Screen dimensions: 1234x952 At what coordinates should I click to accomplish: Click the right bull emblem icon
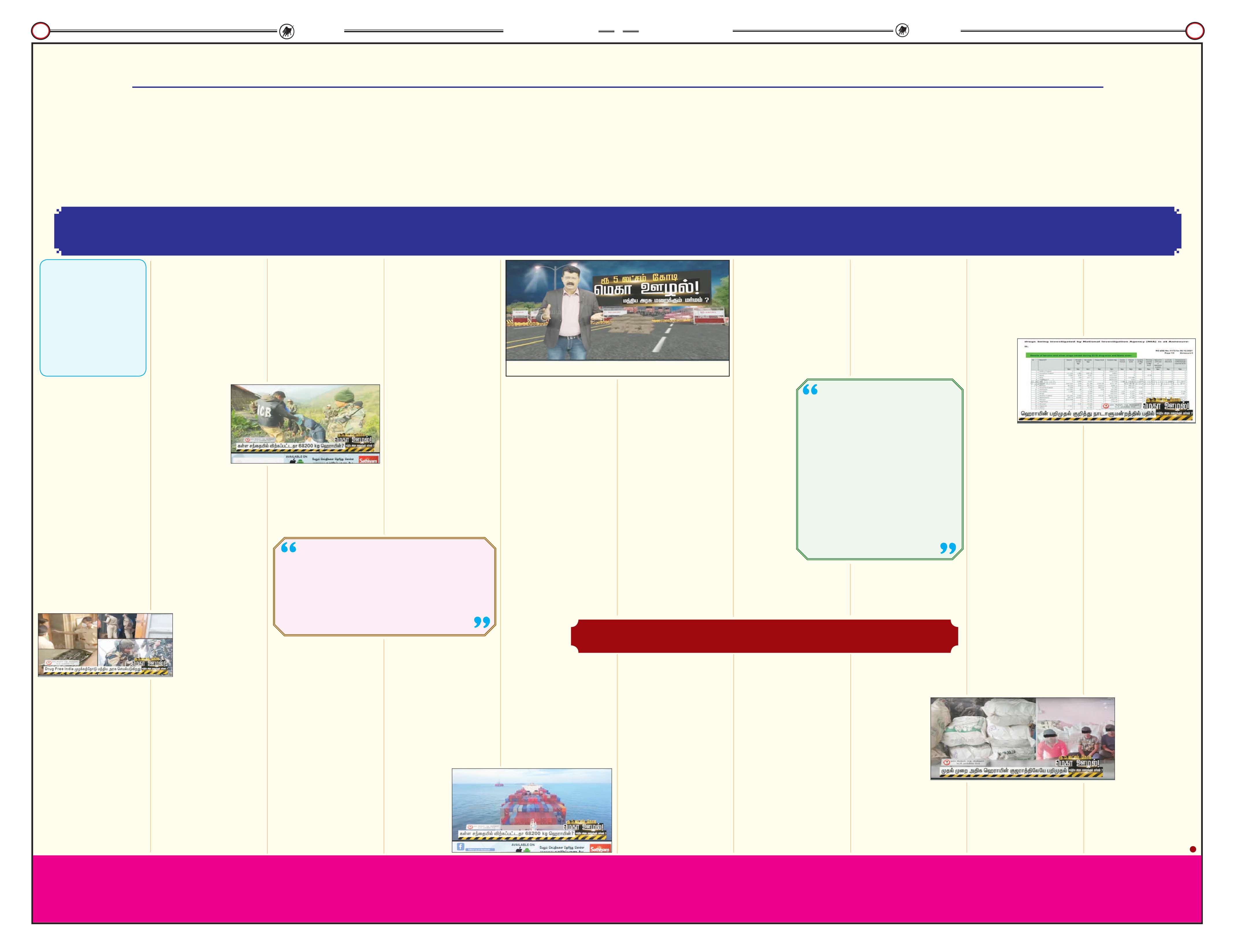(x=902, y=31)
